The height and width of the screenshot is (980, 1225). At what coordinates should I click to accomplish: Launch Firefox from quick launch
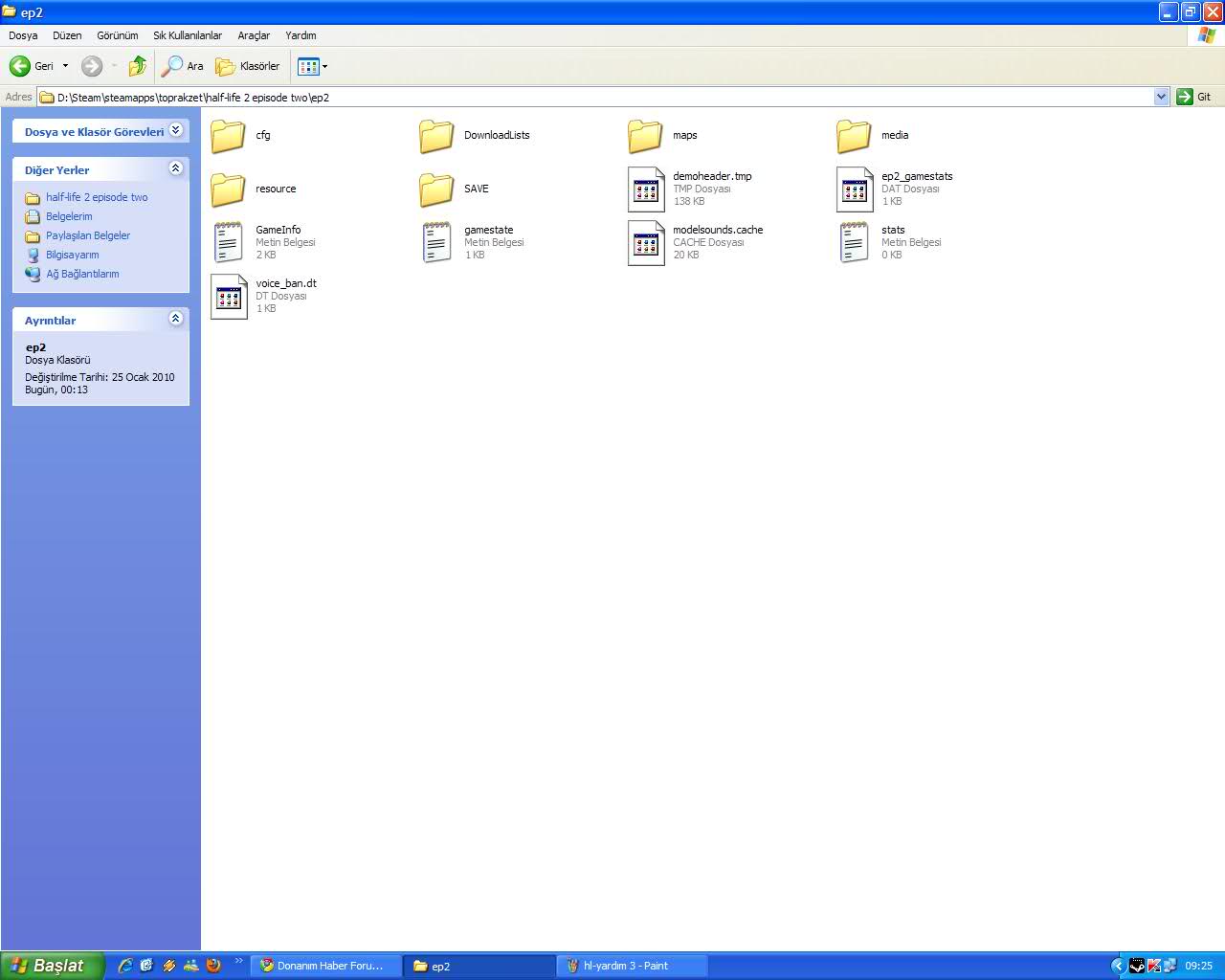pyautogui.click(x=213, y=966)
